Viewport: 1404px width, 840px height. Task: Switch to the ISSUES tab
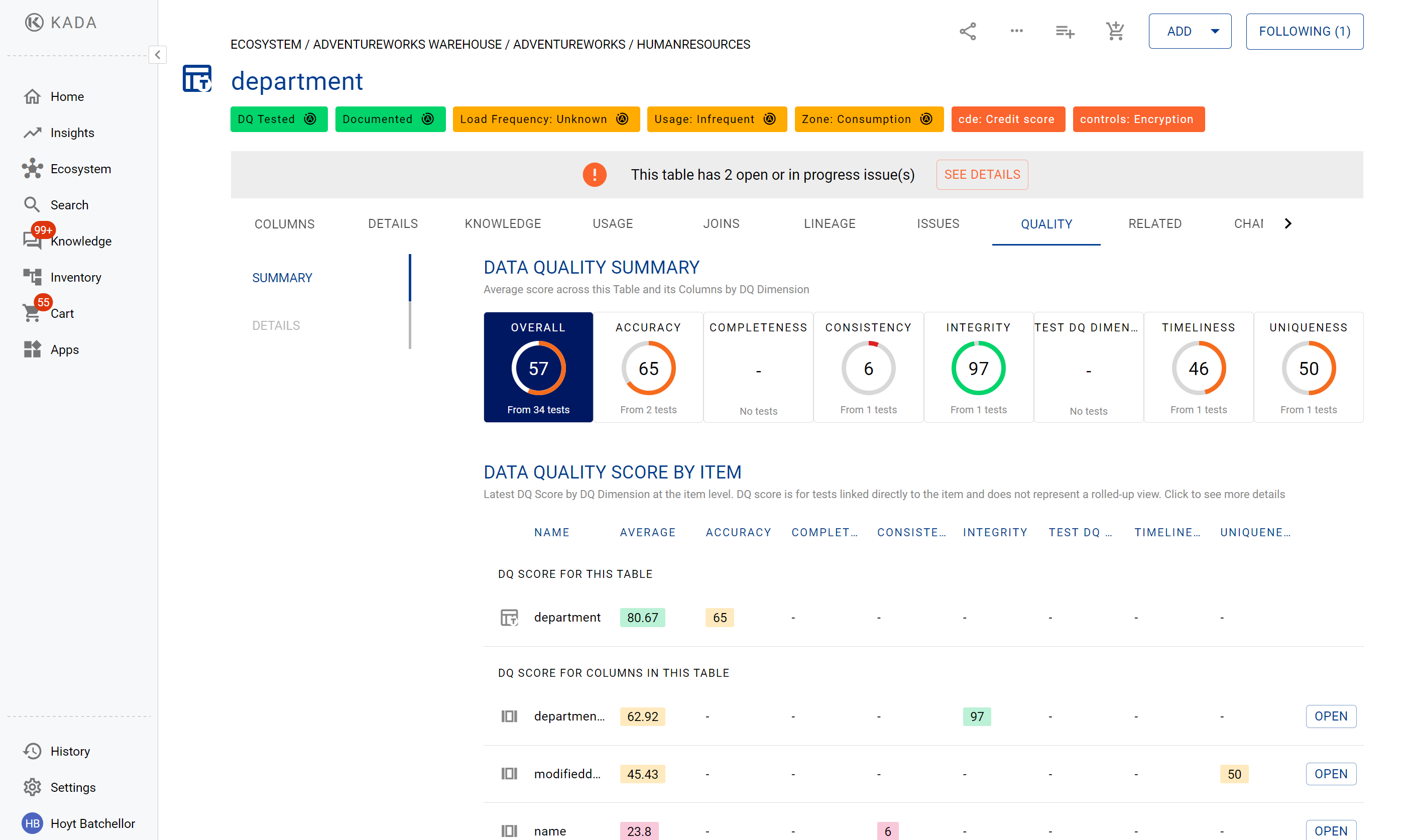coord(938,223)
